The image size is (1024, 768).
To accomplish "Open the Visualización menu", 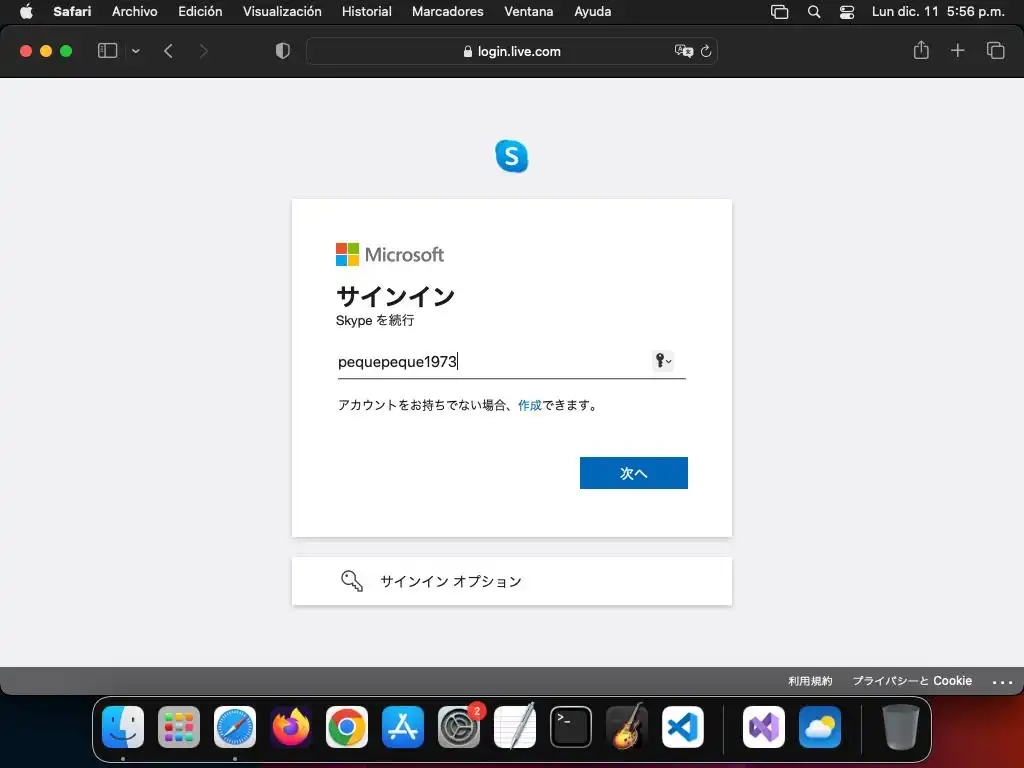I will (282, 11).
